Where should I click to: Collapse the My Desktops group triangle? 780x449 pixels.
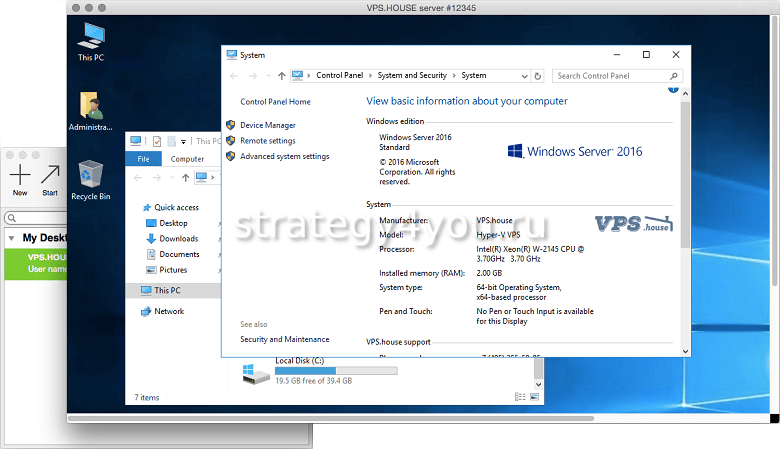[11, 238]
